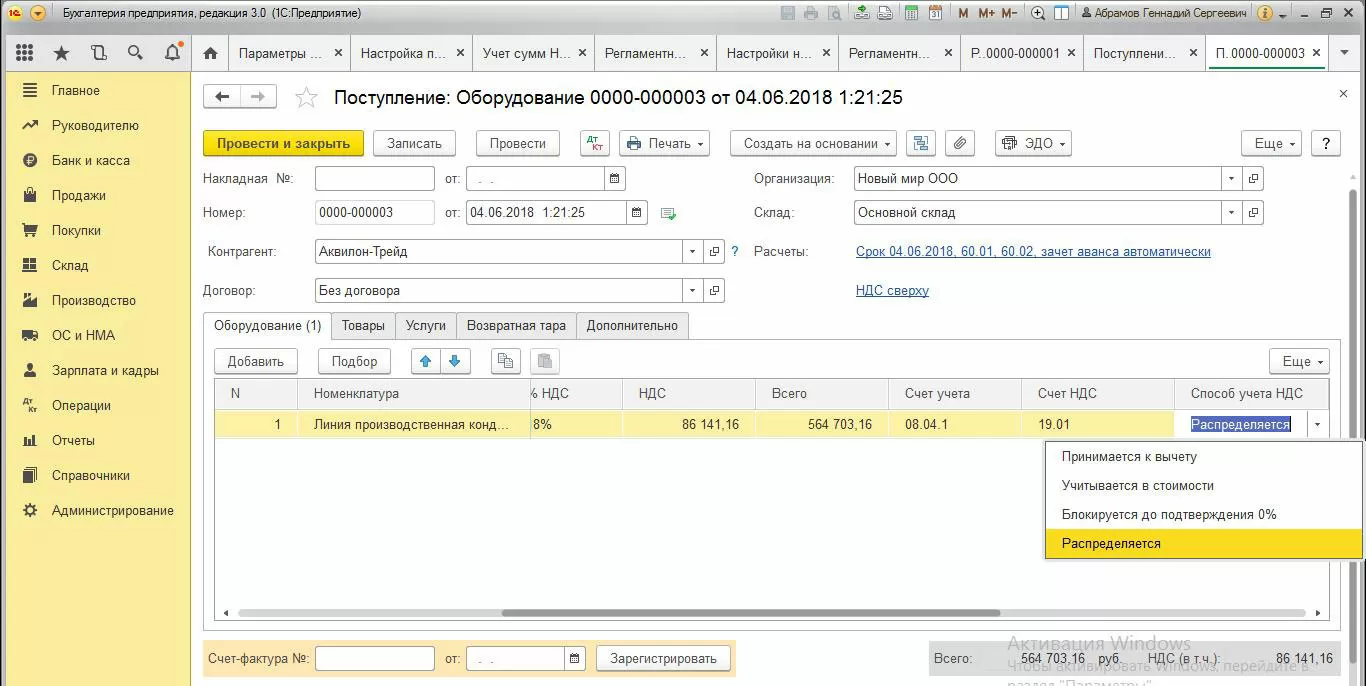Screen dimensions: 1366x686
Task: Expand the Контрагент dropdown list
Action: click(x=692, y=252)
